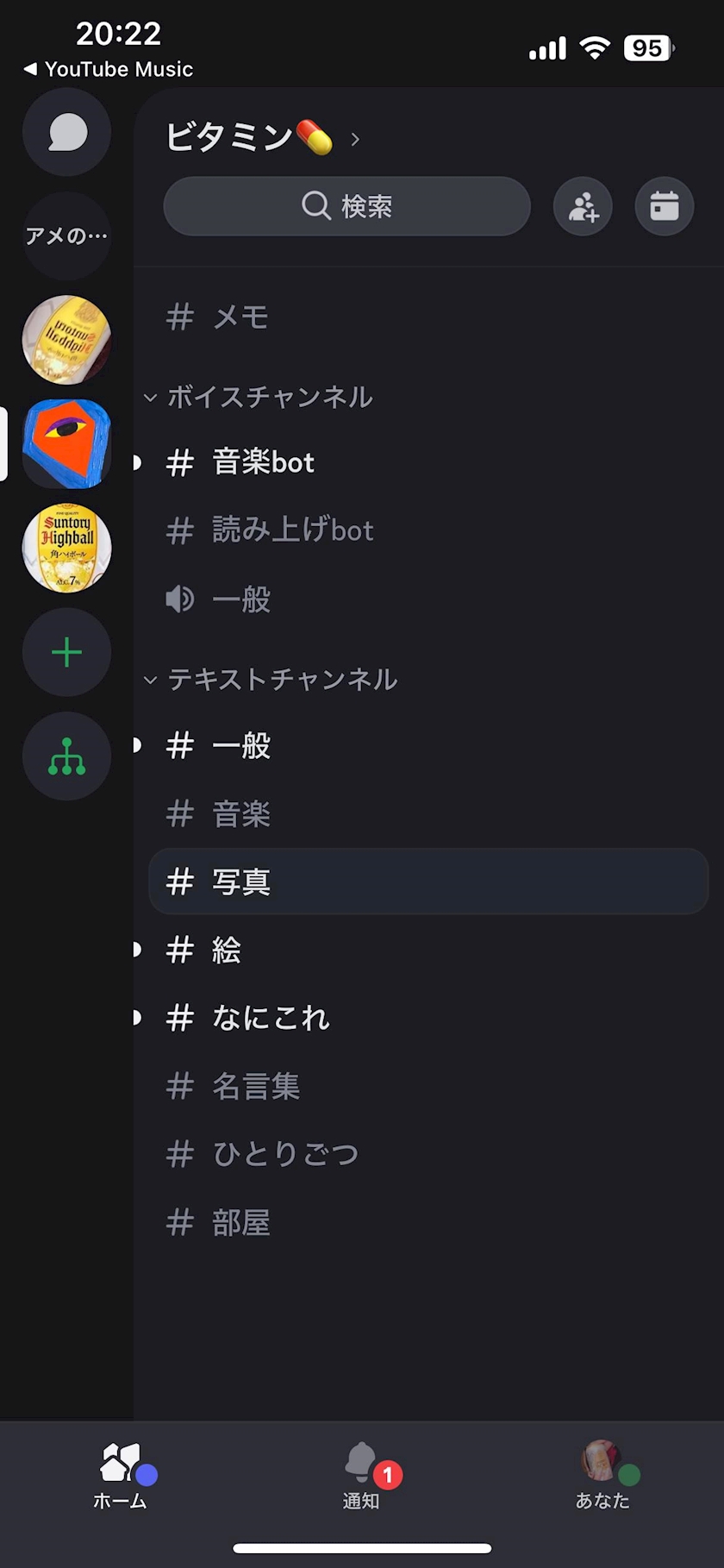This screenshot has height=1568, width=724.
Task: Open the server events calendar icon
Action: (x=664, y=207)
